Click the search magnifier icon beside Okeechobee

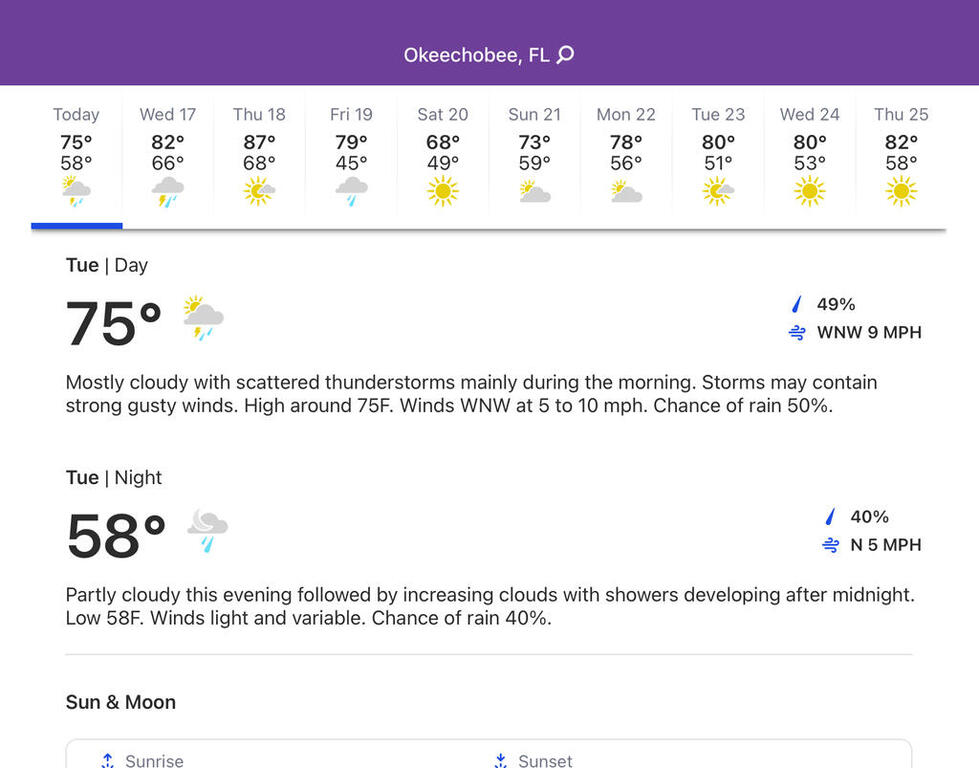[x=566, y=55]
